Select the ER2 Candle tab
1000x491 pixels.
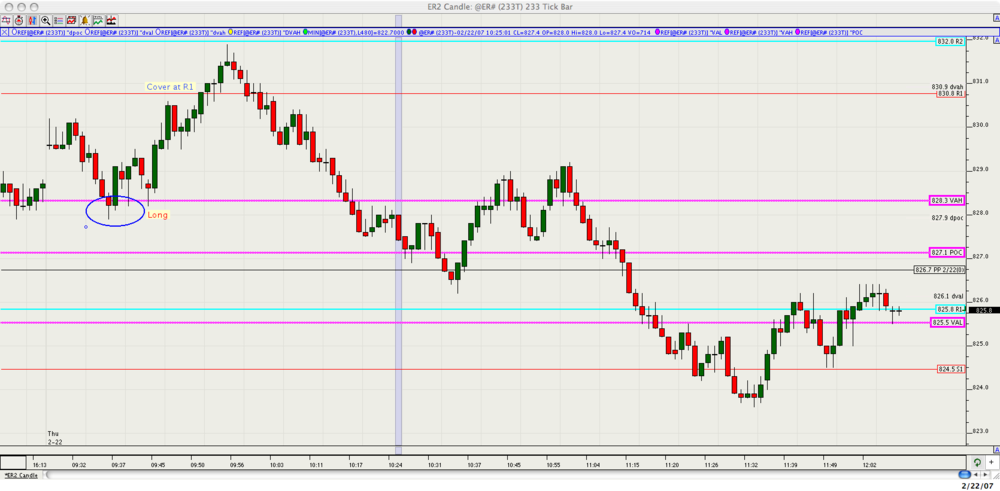click(x=21, y=475)
